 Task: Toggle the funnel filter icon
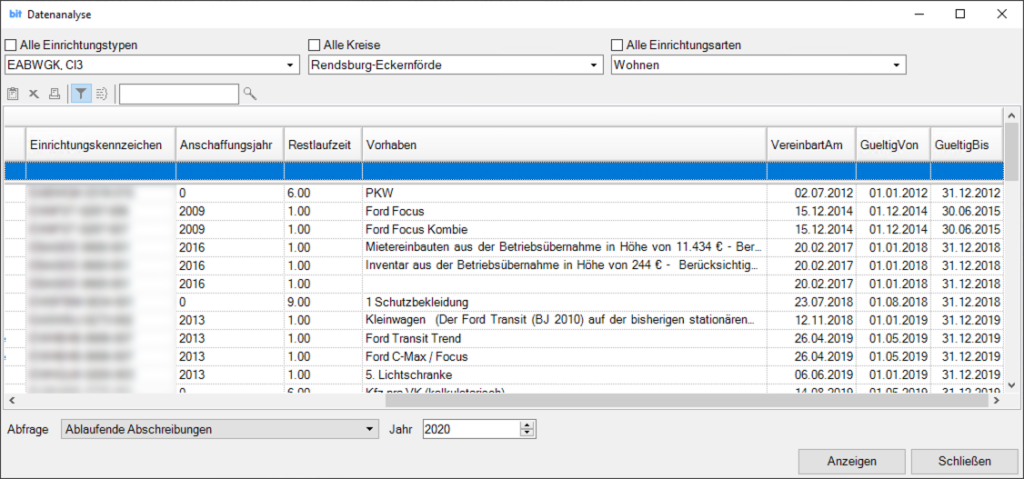coord(81,94)
